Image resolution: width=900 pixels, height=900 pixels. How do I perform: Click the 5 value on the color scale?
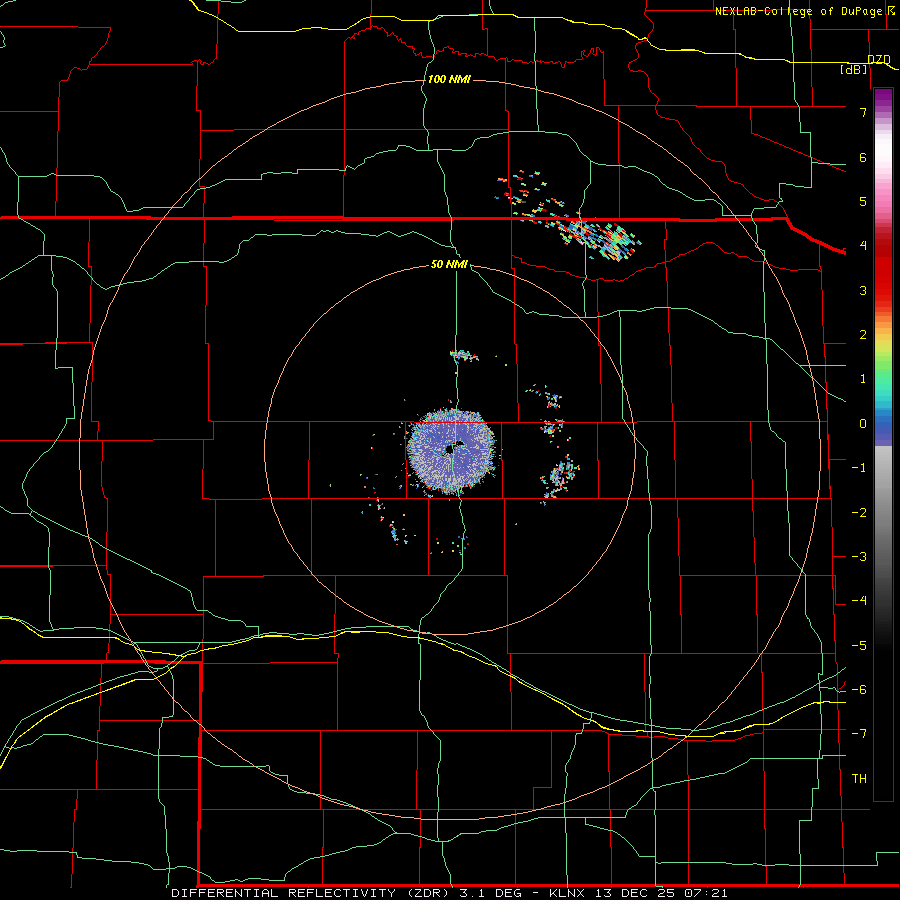[863, 201]
